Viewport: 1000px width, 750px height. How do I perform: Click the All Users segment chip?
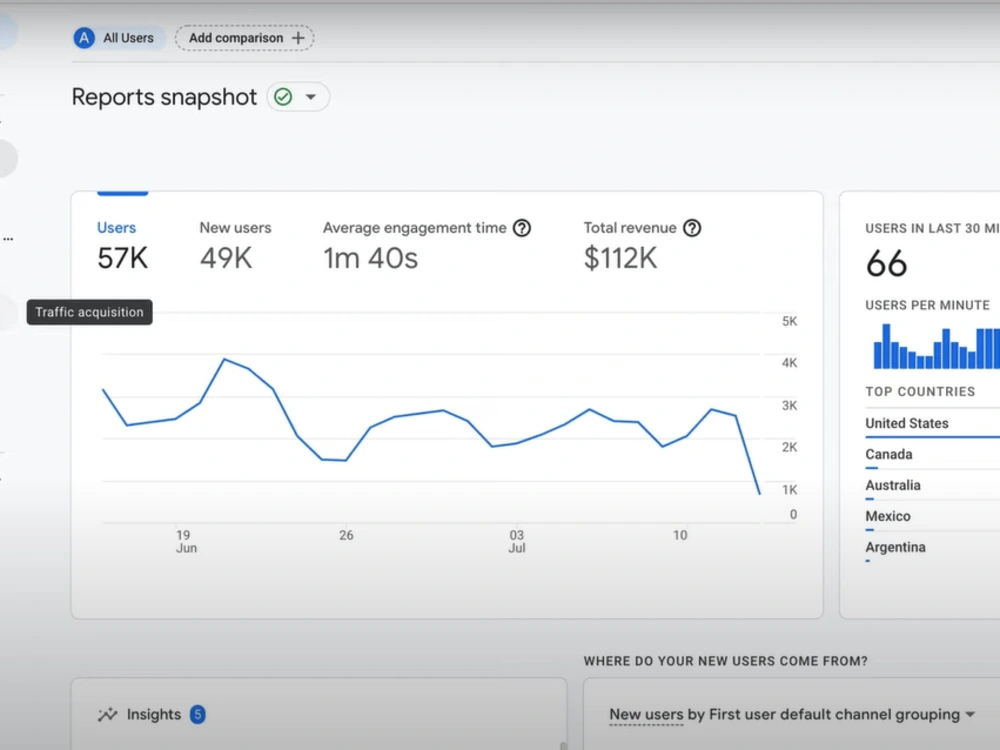point(119,38)
